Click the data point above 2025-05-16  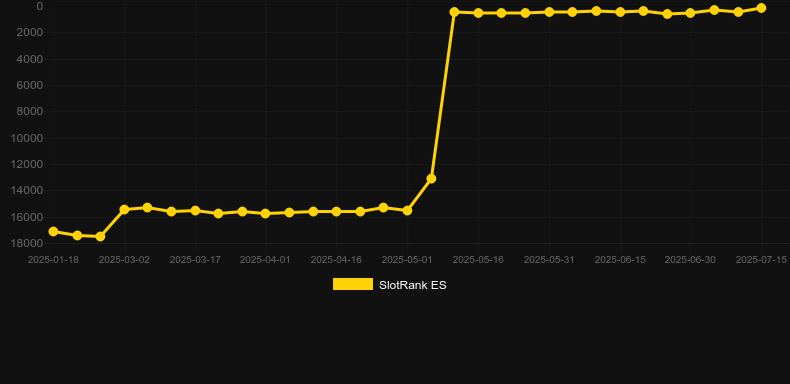[478, 13]
